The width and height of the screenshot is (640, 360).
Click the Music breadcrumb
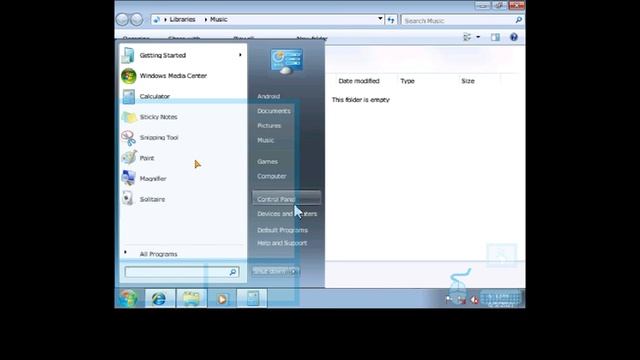(x=219, y=20)
